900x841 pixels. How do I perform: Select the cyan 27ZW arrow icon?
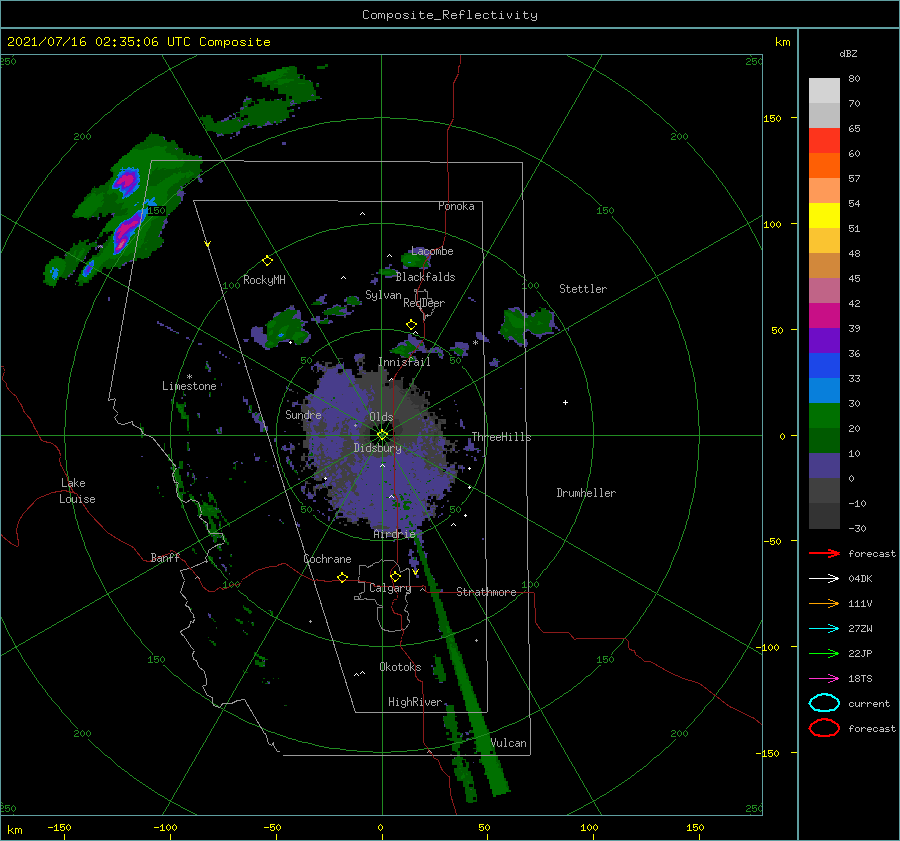[824, 629]
